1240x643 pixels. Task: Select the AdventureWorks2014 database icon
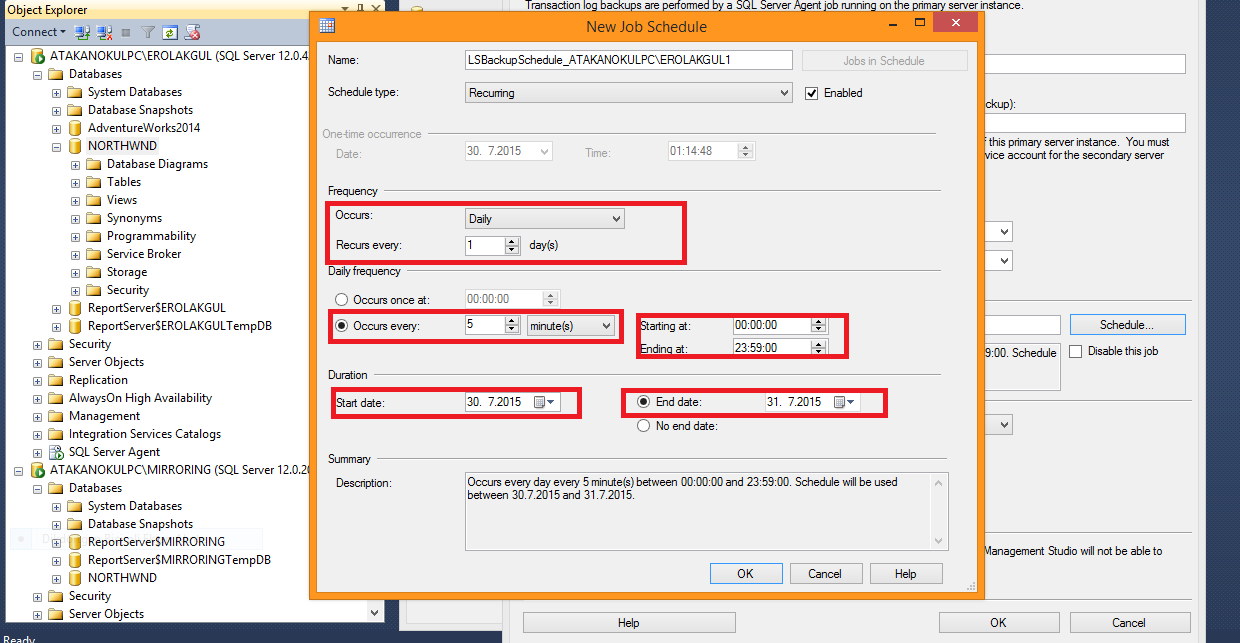point(76,128)
